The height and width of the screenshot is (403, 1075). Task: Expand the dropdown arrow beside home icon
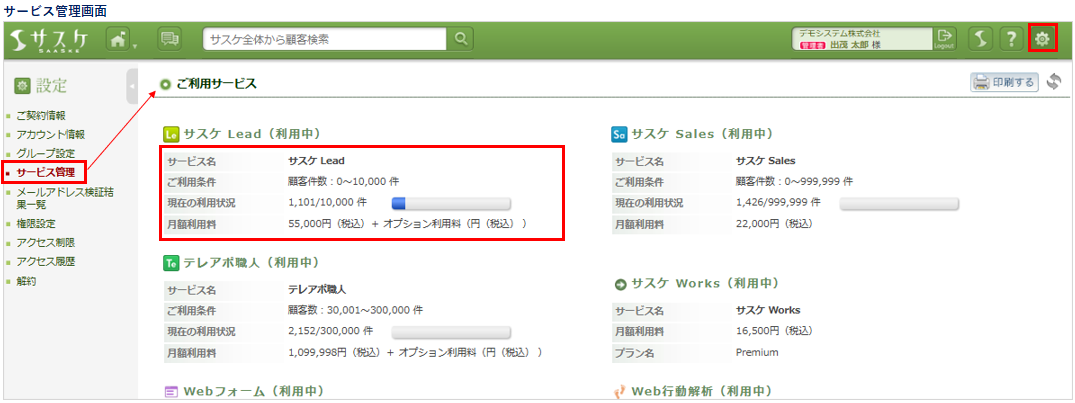[135, 47]
